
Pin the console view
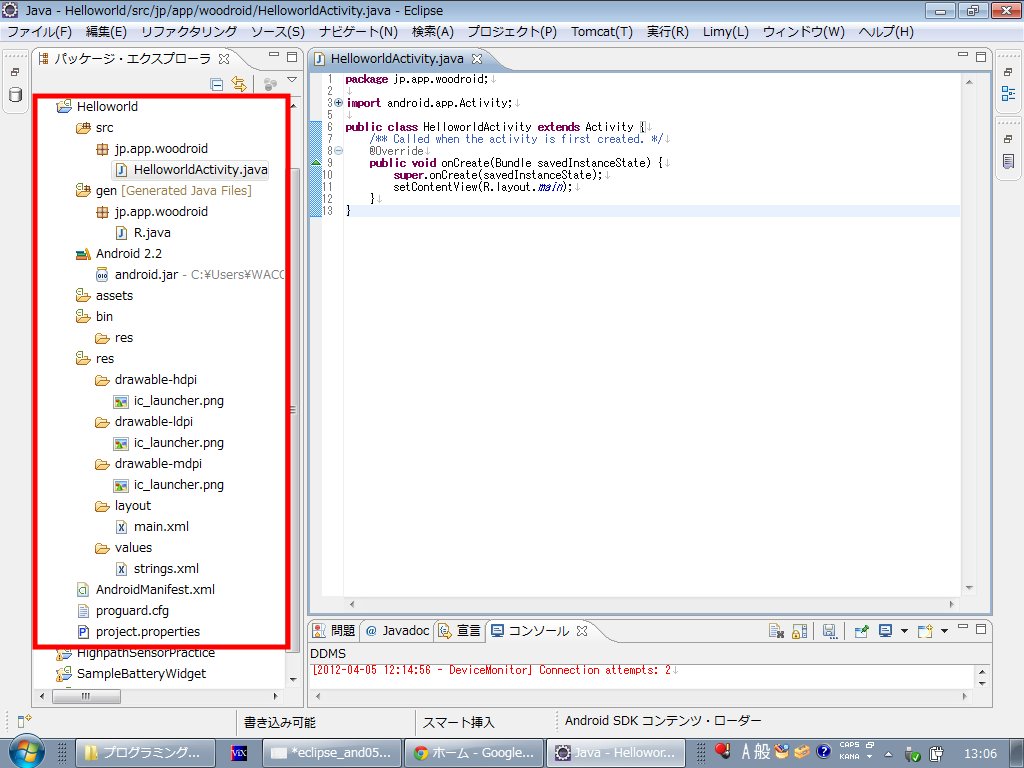[861, 631]
